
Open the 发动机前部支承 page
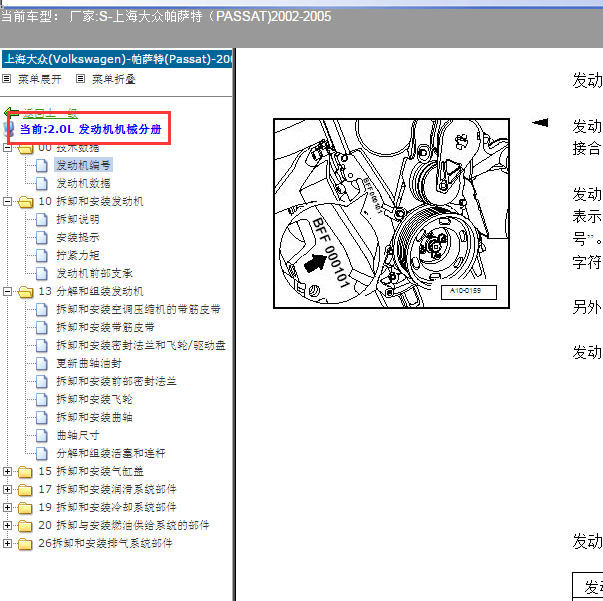95,274
